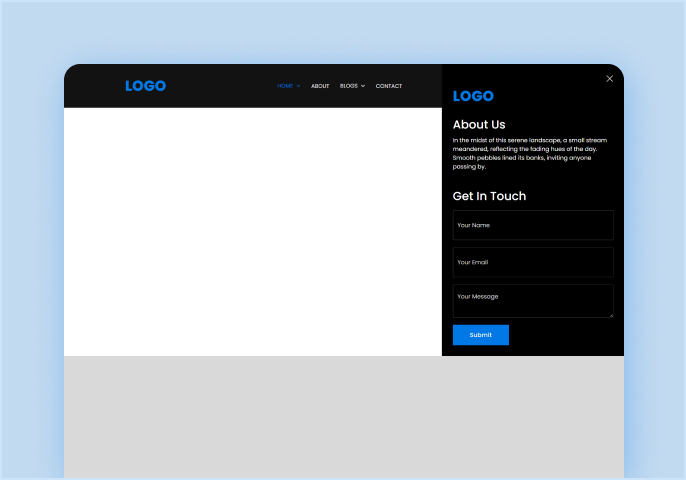Click the gray section below the page
This screenshot has width=686, height=480.
pyautogui.click(x=343, y=417)
